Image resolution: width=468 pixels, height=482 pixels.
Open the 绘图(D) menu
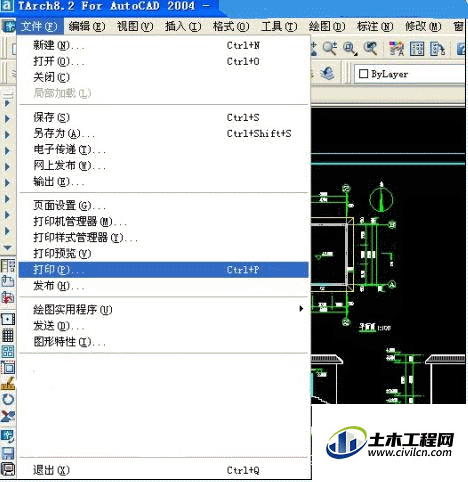327,26
